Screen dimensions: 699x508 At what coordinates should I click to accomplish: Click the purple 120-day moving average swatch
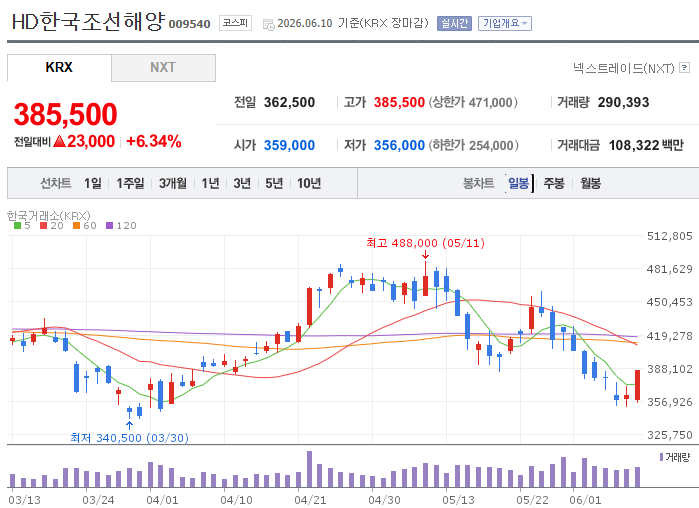pyautogui.click(x=109, y=225)
